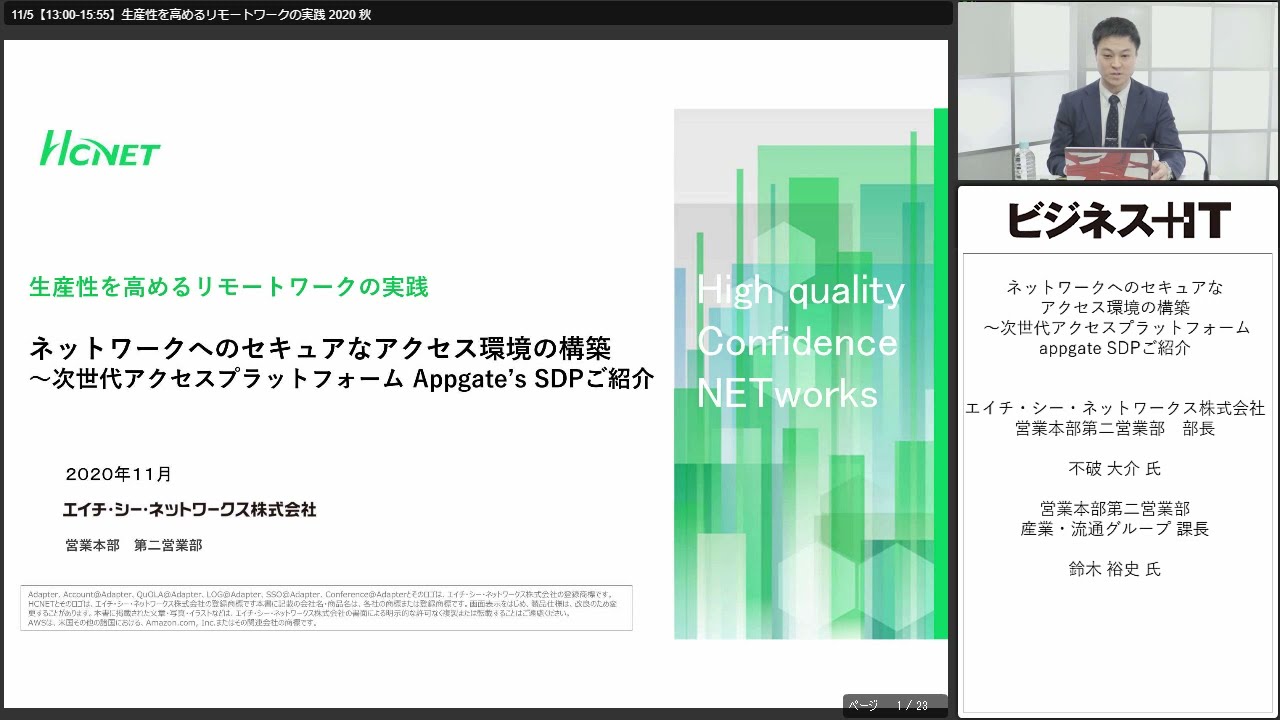Click 産業・流通グループ 課長 in the info panel

click(1115, 528)
